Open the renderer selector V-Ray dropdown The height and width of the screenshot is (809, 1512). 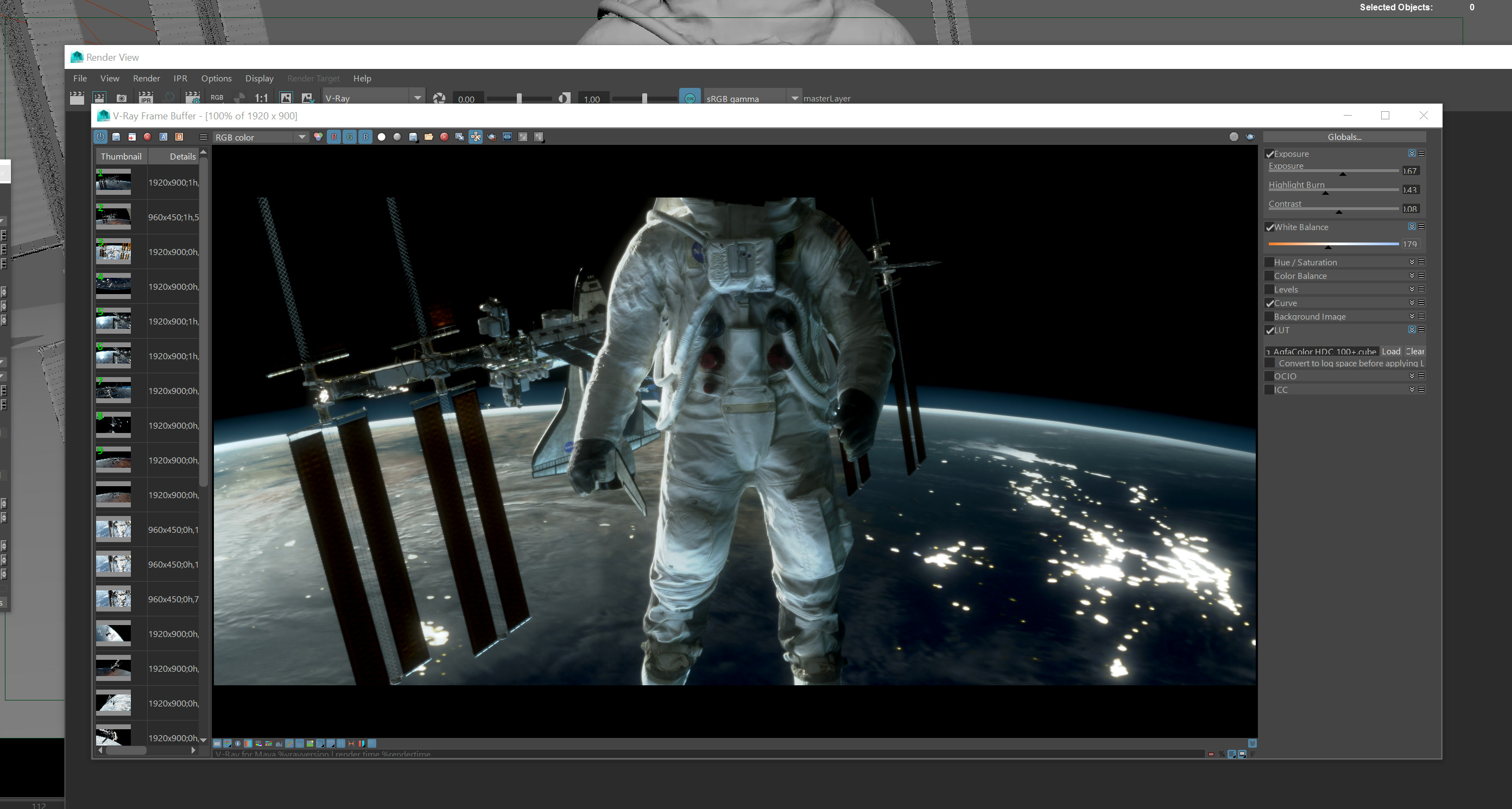(x=373, y=98)
